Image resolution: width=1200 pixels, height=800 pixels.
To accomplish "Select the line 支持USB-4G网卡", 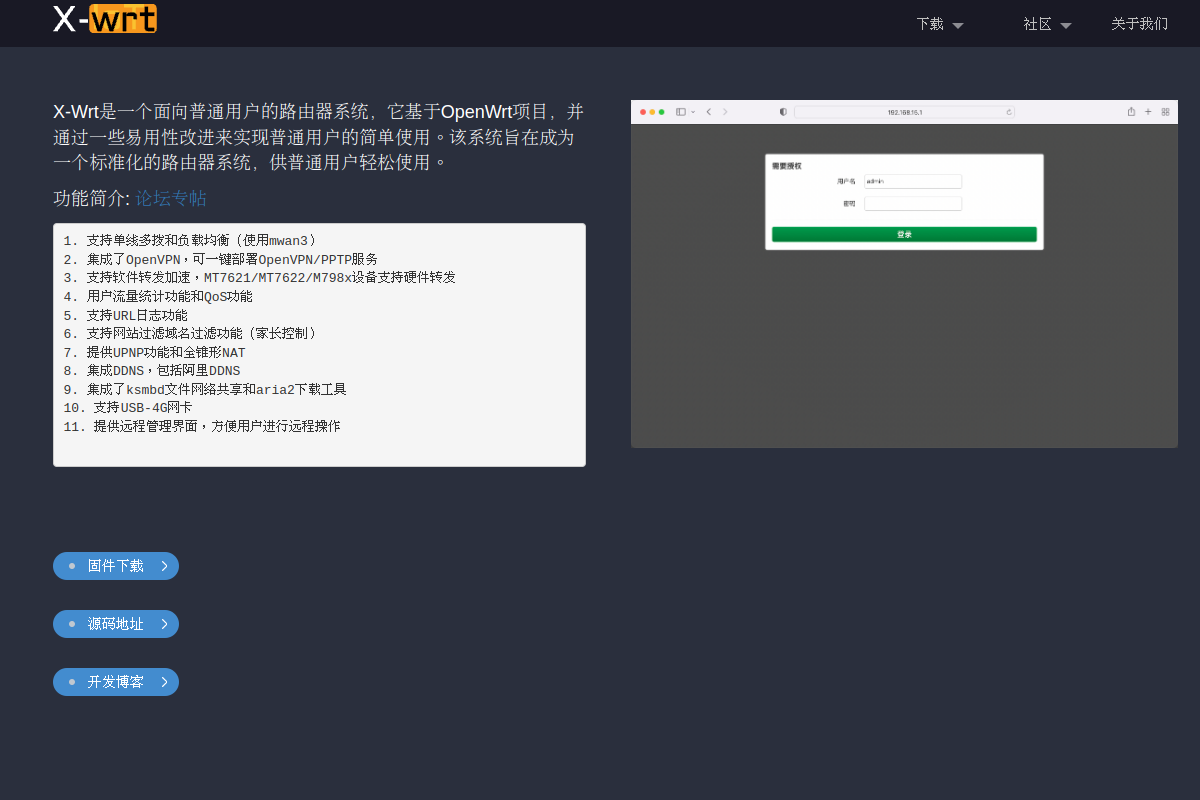I will coord(128,408).
